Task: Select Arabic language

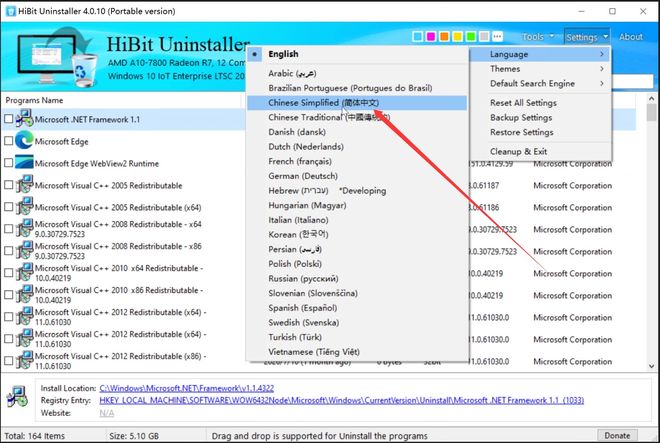Action: pyautogui.click(x=357, y=73)
